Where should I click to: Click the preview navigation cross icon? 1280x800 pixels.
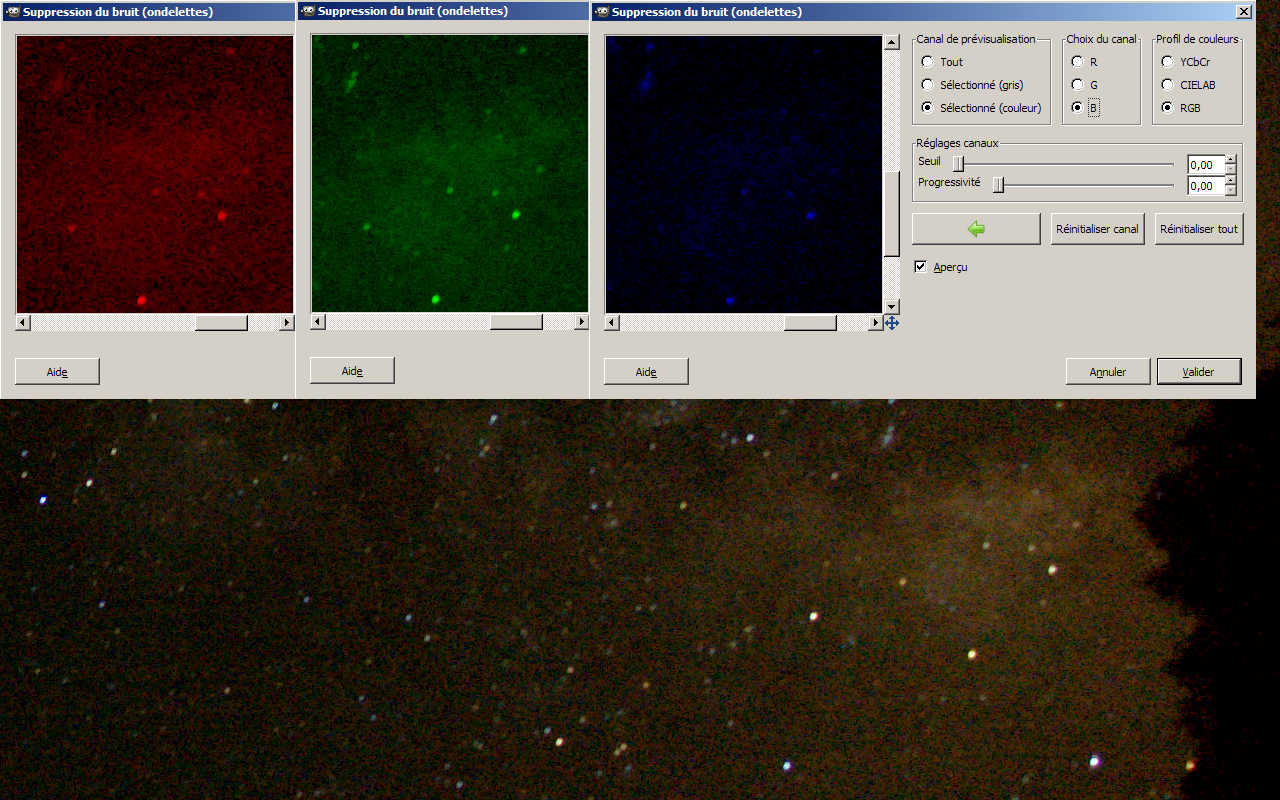click(x=891, y=323)
